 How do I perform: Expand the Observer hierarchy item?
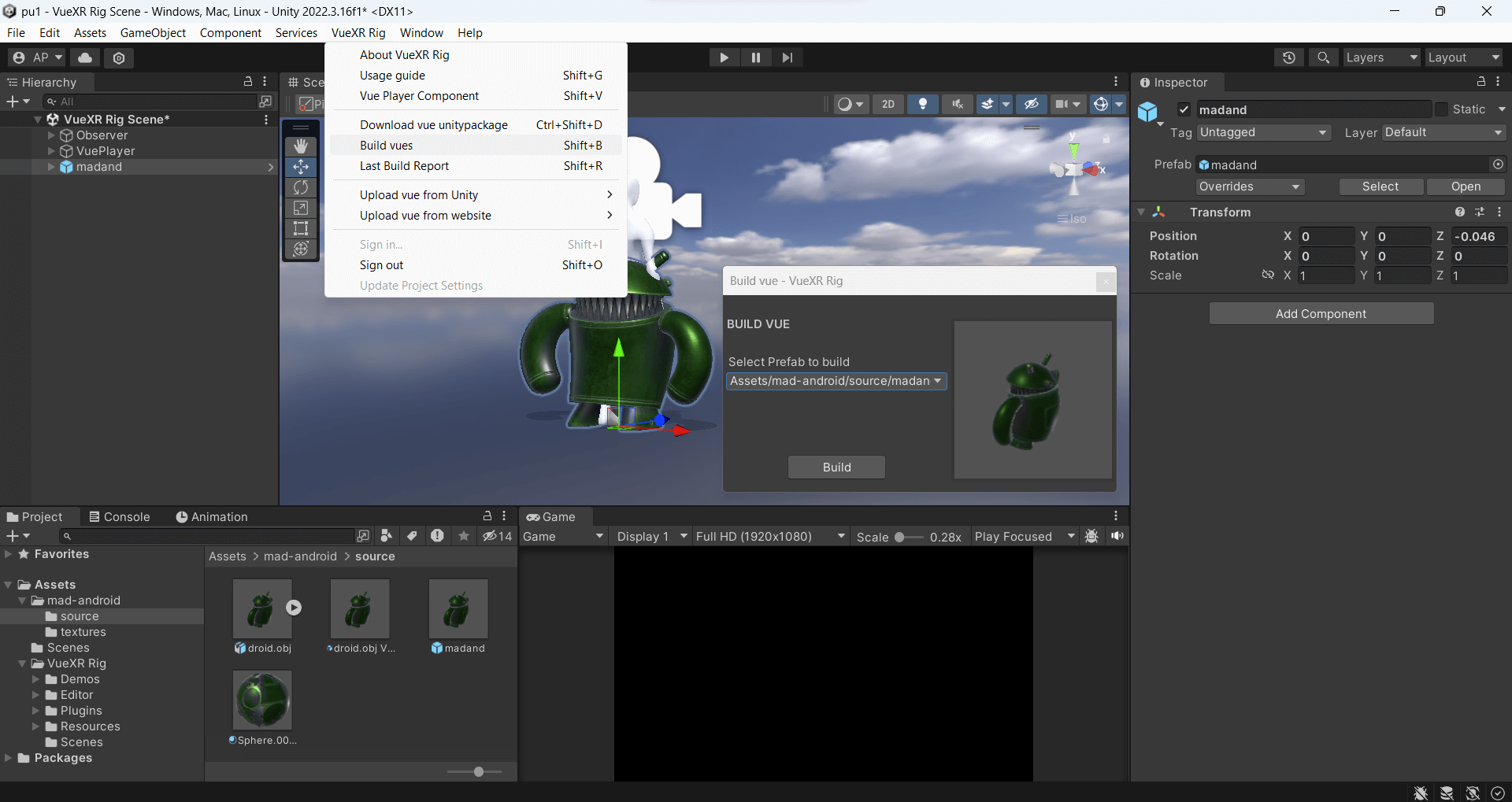pos(52,135)
